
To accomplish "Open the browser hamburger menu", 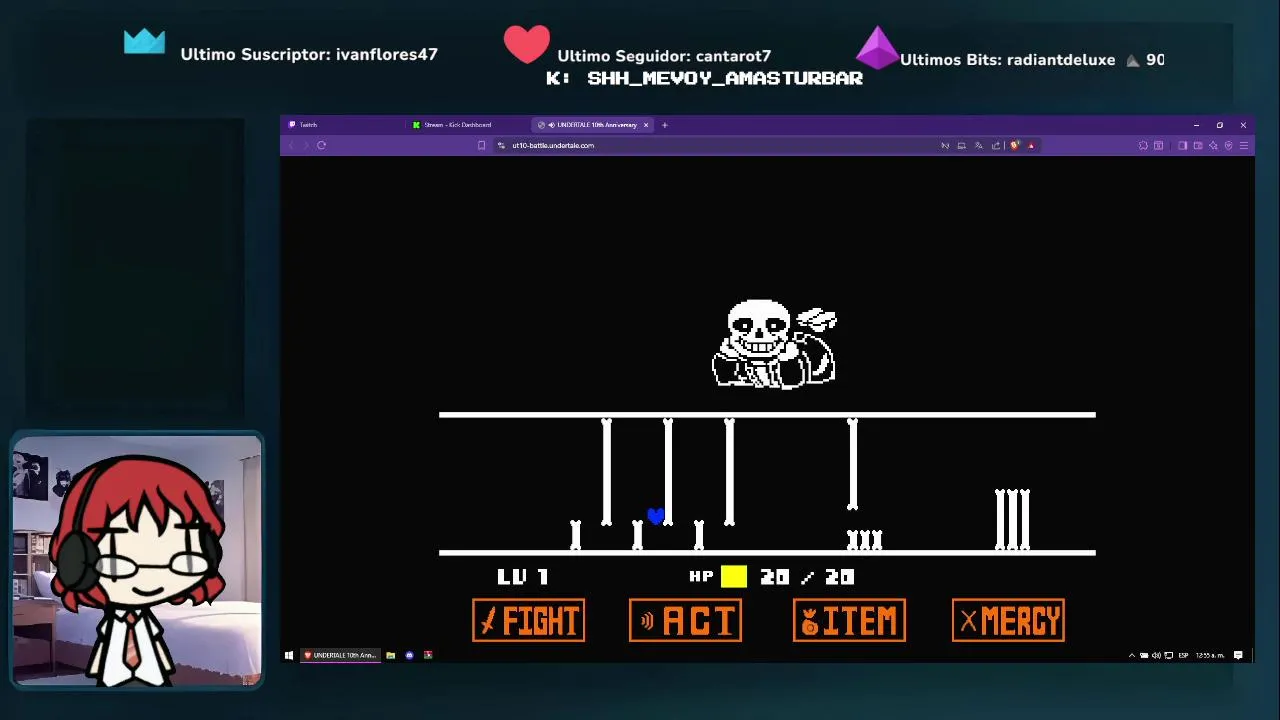I will pos(1244,145).
